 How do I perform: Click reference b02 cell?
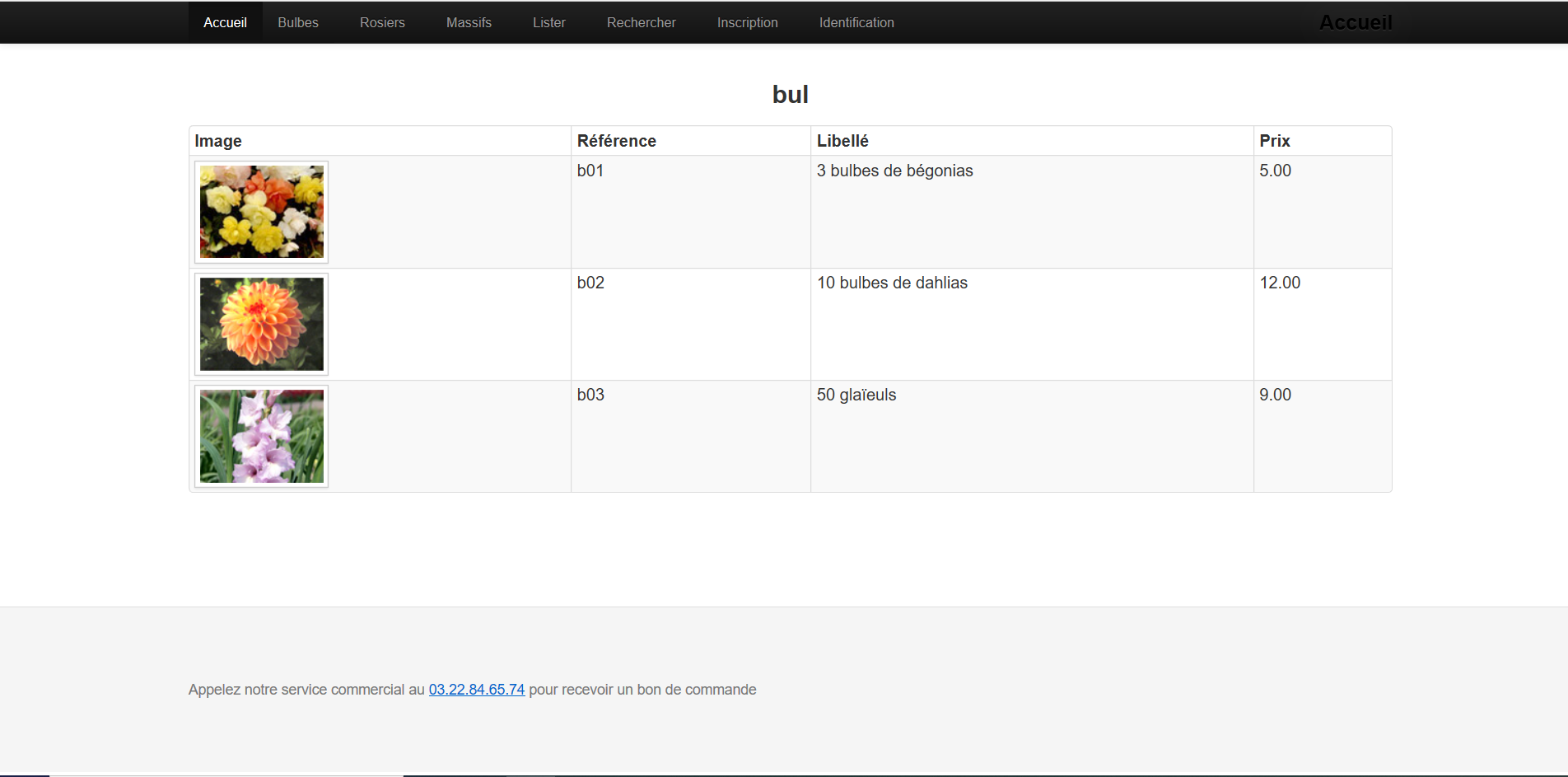(x=590, y=283)
